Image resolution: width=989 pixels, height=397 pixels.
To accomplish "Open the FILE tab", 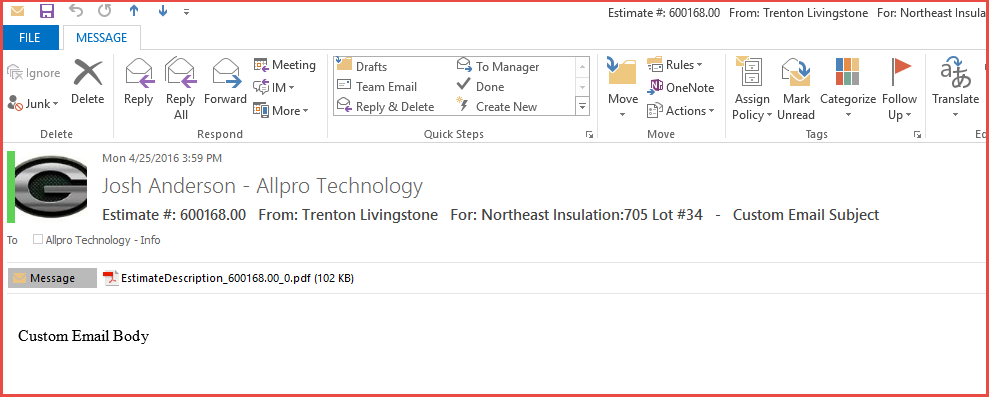I will tap(30, 38).
